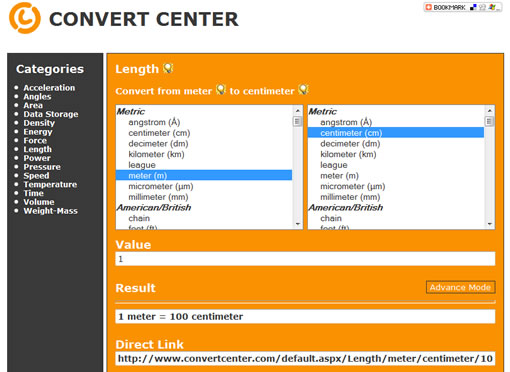Click the lightbulb icon next to Length heading

(x=168, y=68)
